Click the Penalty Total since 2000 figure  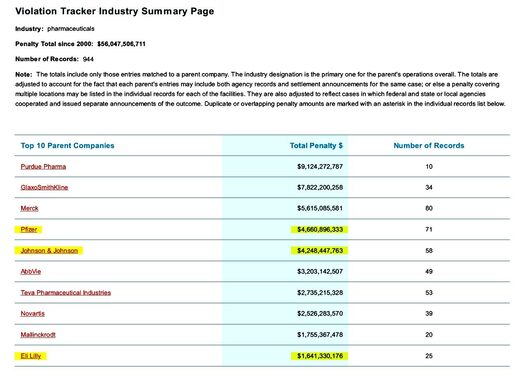point(121,44)
